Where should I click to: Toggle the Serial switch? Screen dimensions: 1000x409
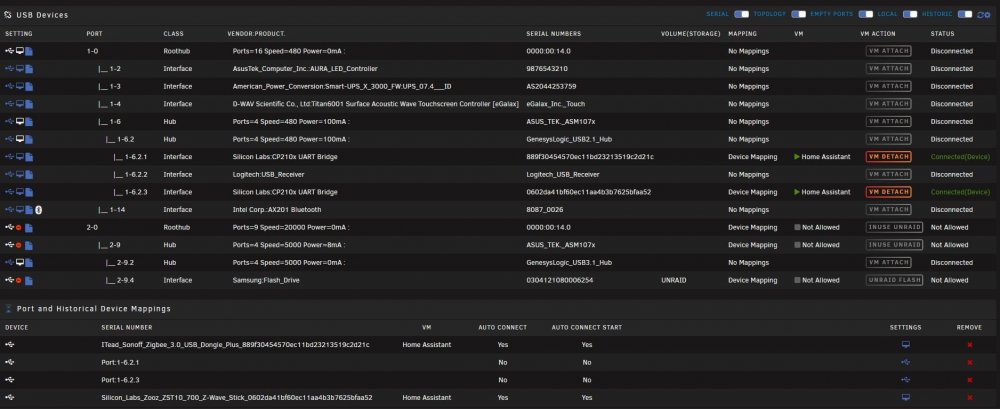tap(741, 14)
